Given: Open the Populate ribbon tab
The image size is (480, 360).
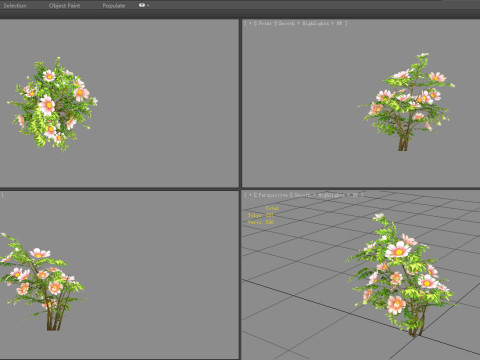Looking at the screenshot, I should click(x=114, y=6).
